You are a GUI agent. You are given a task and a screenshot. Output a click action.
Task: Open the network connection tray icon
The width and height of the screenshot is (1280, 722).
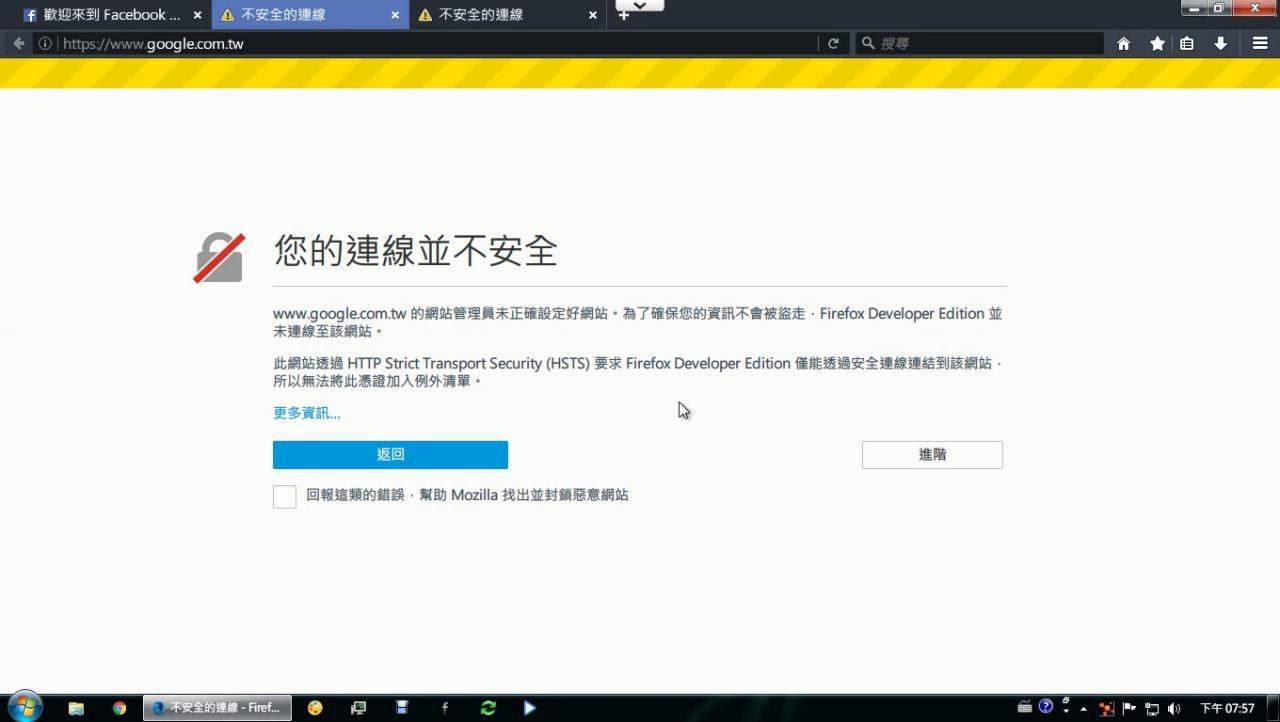(x=1152, y=709)
